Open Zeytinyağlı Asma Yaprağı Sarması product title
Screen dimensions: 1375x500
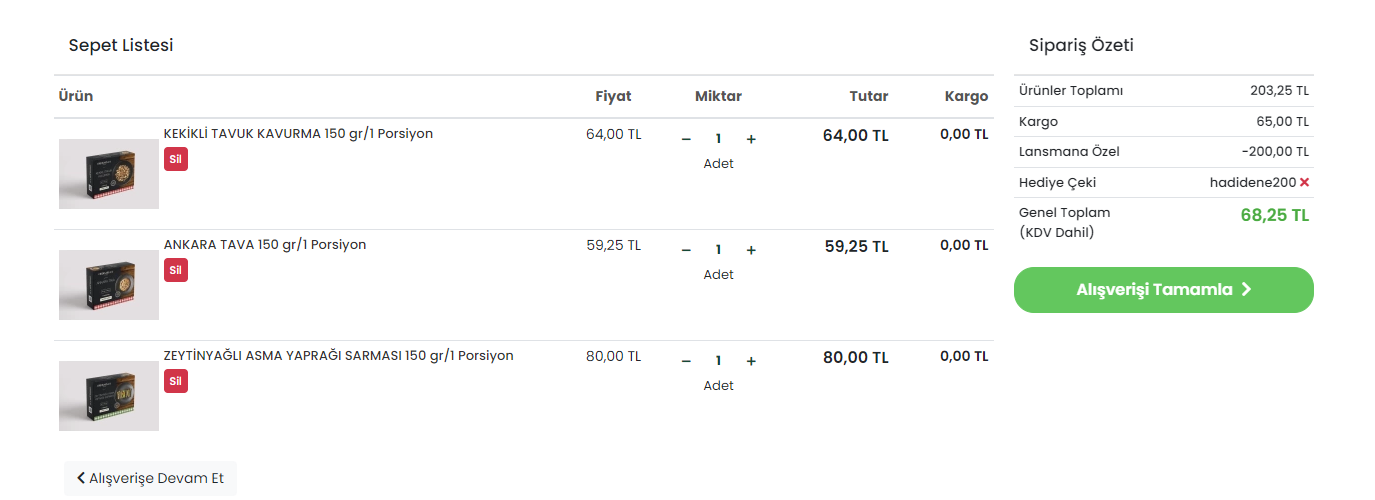click(x=338, y=355)
